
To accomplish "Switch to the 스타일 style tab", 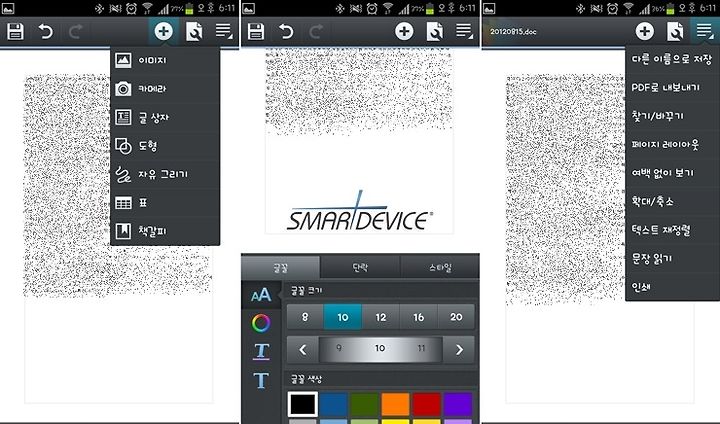I will pyautogui.click(x=440, y=267).
